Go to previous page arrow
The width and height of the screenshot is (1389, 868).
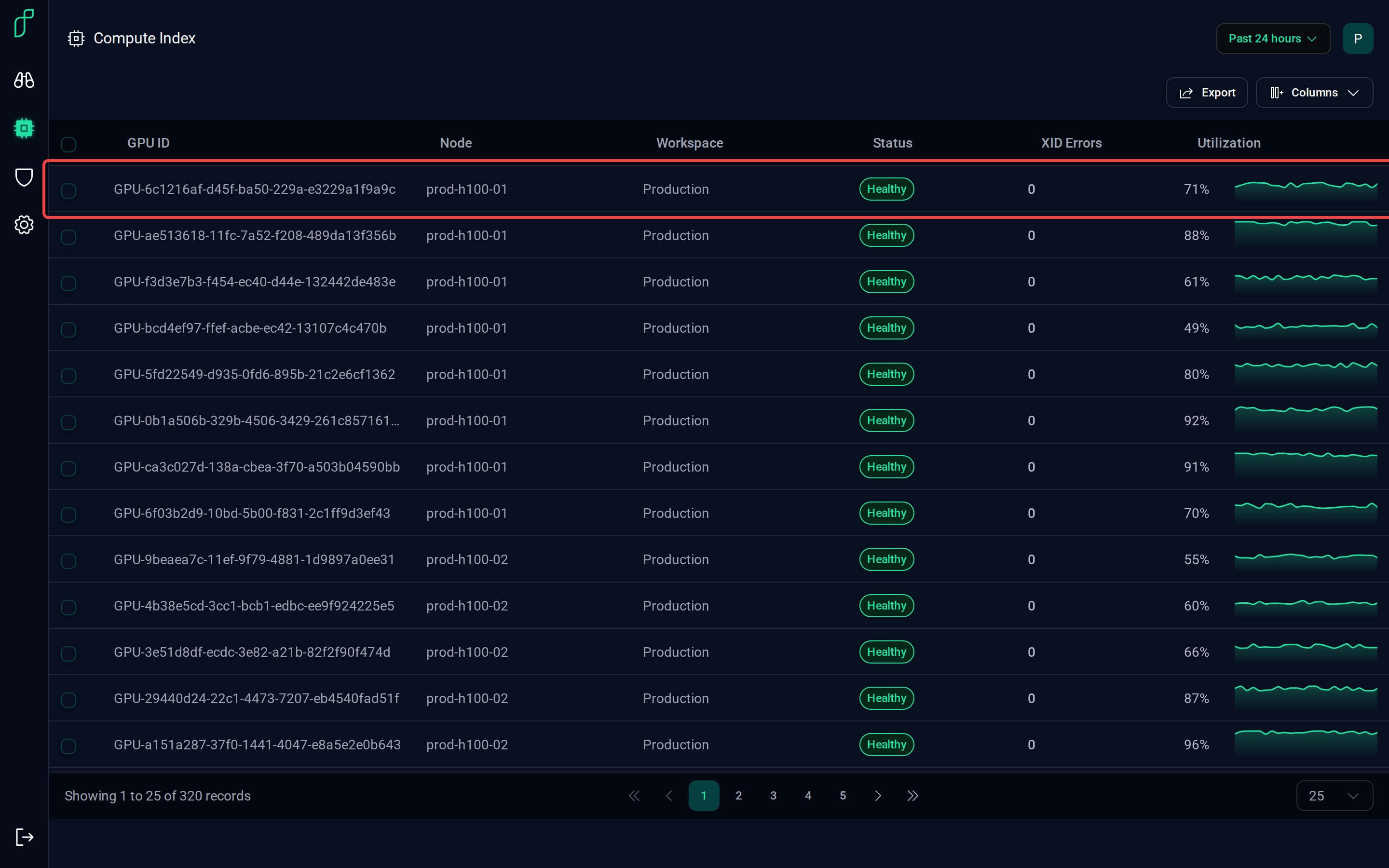pos(669,795)
